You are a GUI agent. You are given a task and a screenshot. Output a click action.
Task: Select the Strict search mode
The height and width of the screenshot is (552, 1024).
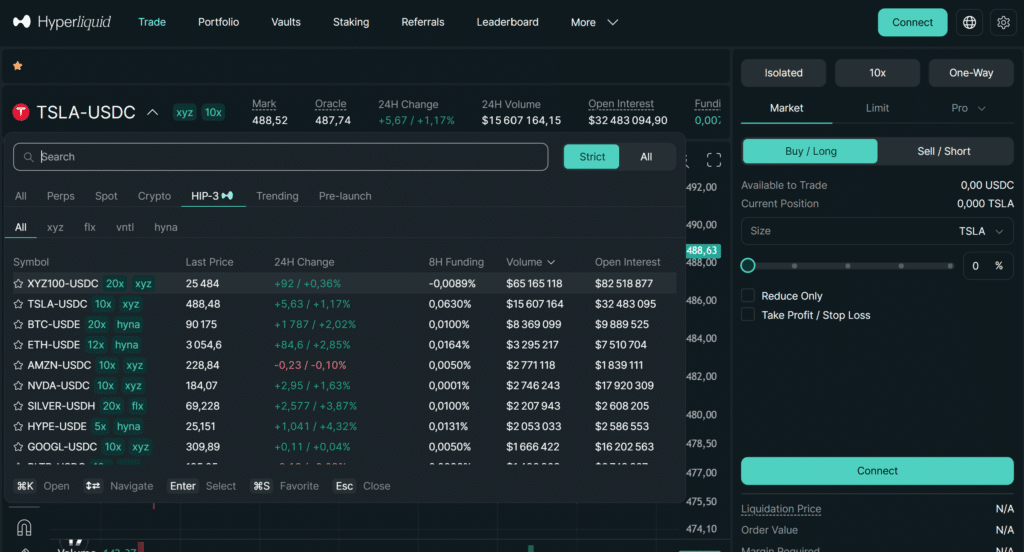coord(592,157)
